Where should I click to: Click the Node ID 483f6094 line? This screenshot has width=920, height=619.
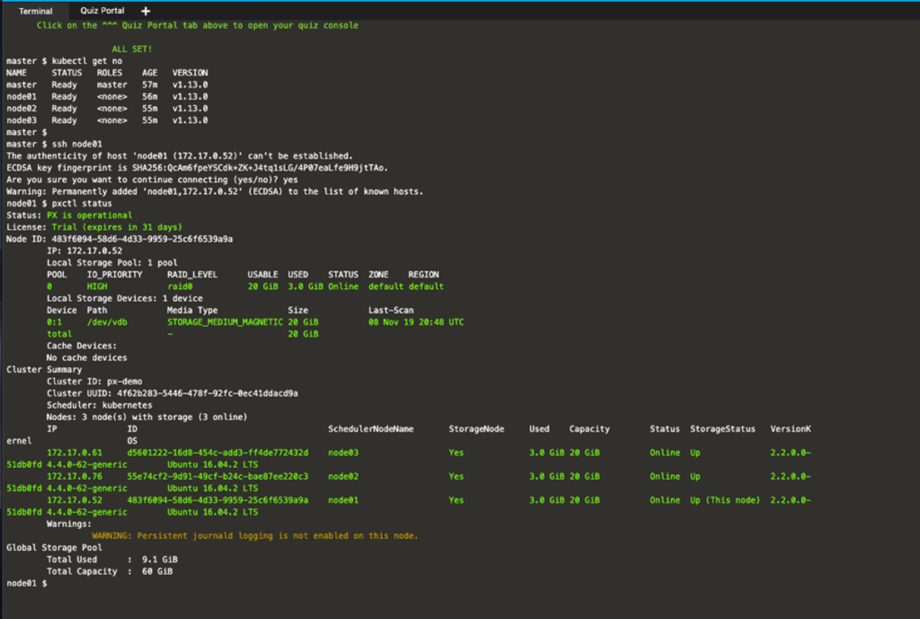(x=120, y=239)
